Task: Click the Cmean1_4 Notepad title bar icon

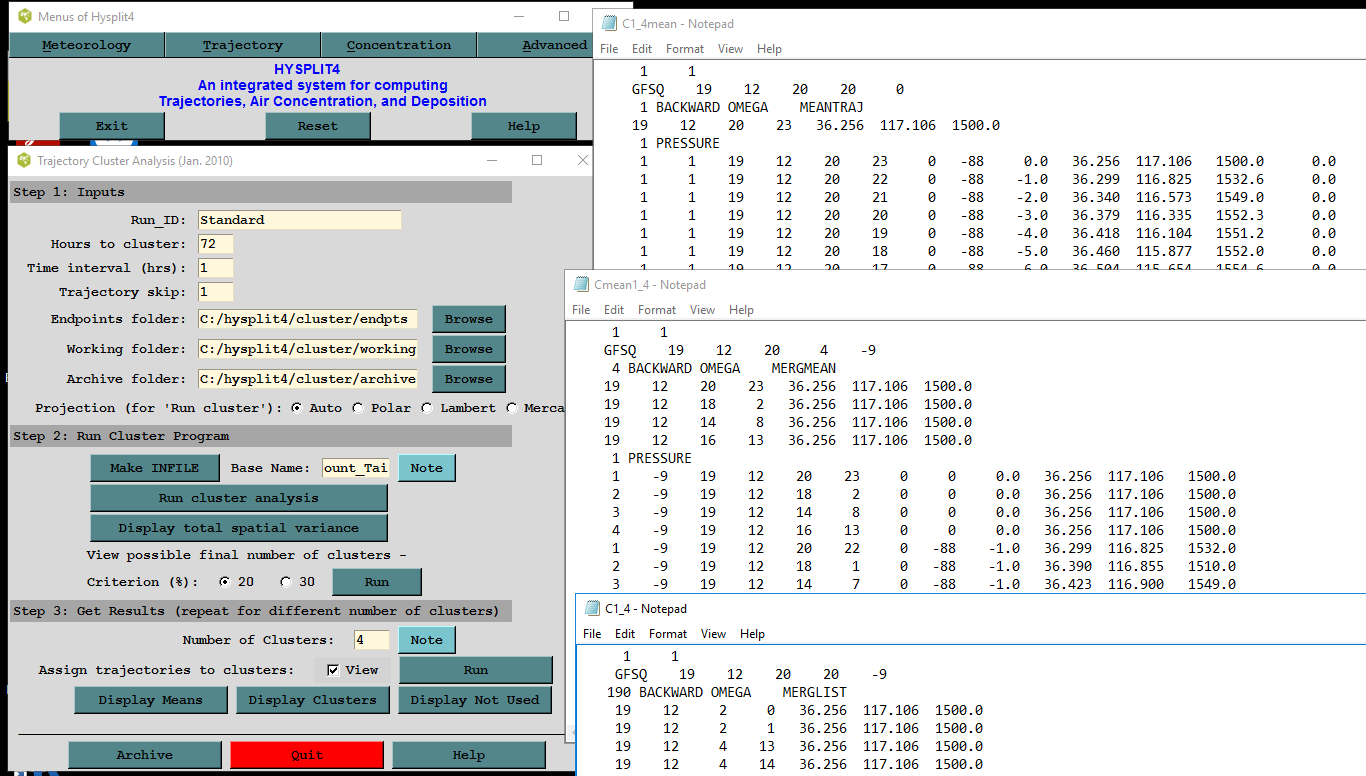Action: 581,285
